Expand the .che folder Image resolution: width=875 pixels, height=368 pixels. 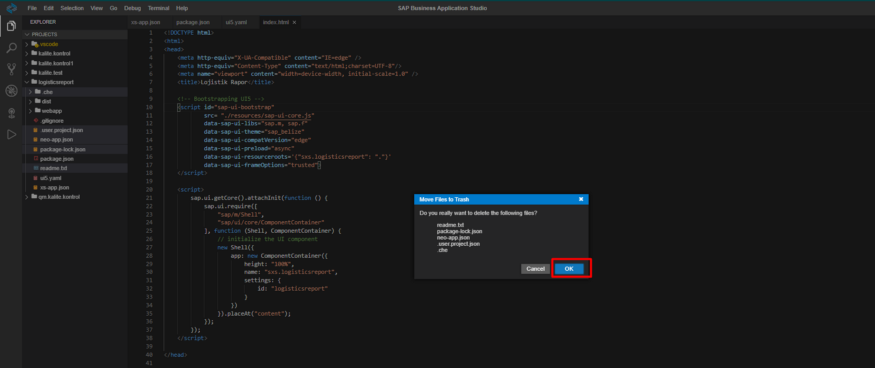pyautogui.click(x=30, y=92)
